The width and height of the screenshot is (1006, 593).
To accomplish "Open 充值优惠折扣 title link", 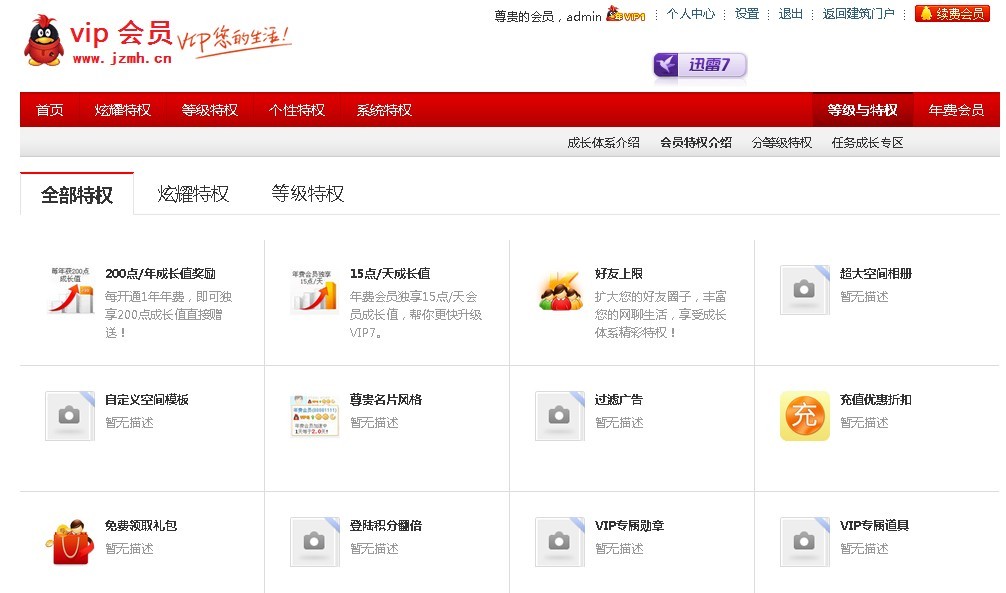I will click(x=876, y=399).
